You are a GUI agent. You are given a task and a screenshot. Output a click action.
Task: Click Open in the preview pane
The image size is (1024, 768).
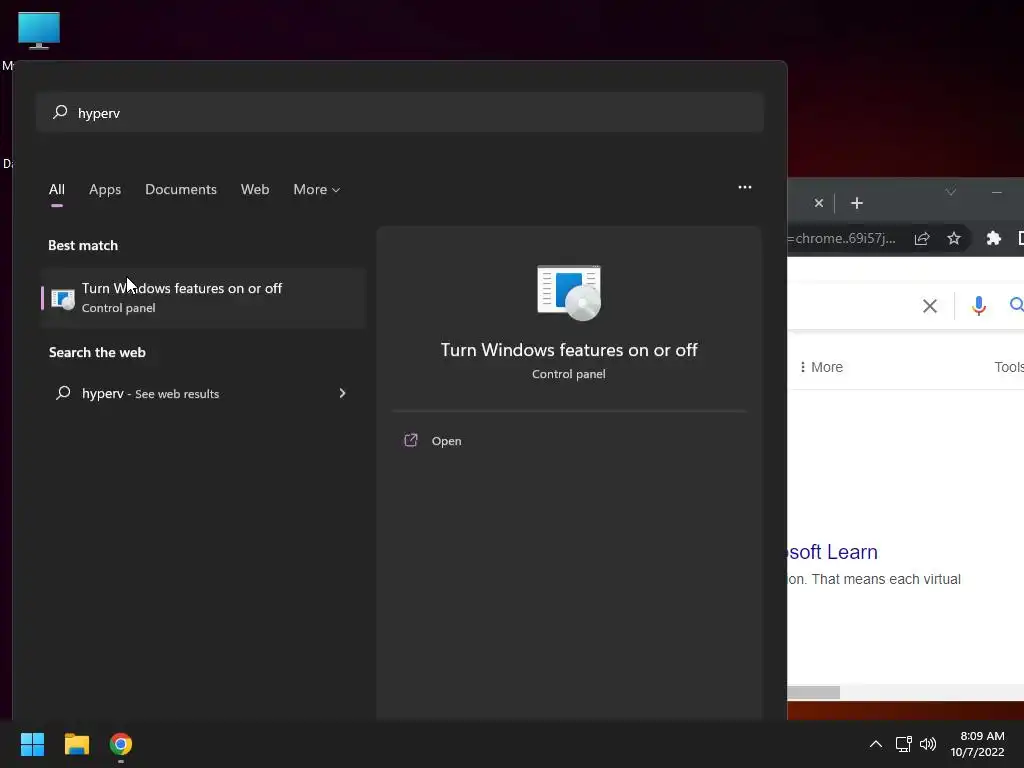click(x=446, y=441)
